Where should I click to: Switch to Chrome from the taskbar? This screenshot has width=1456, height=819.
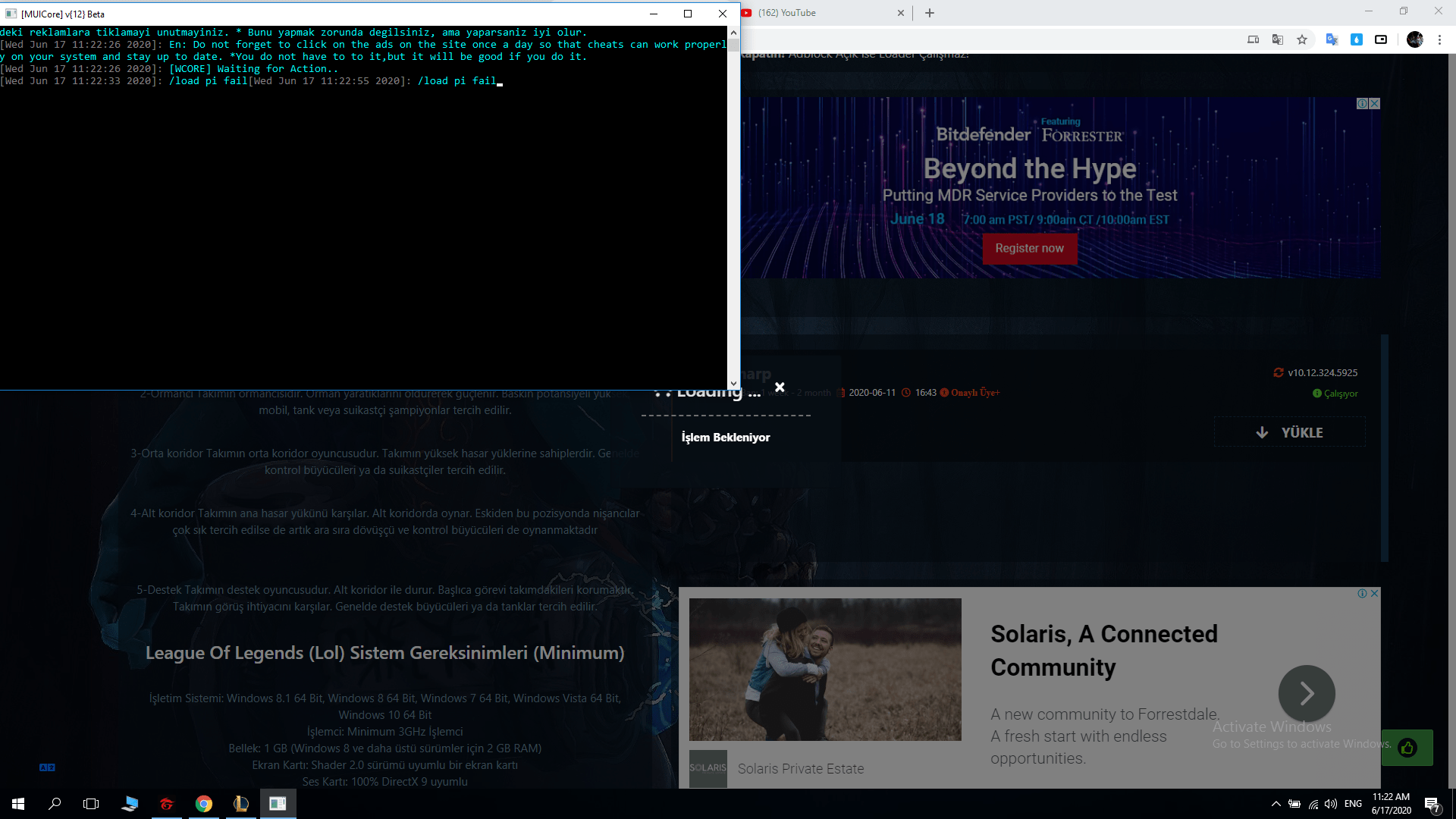pyautogui.click(x=203, y=804)
